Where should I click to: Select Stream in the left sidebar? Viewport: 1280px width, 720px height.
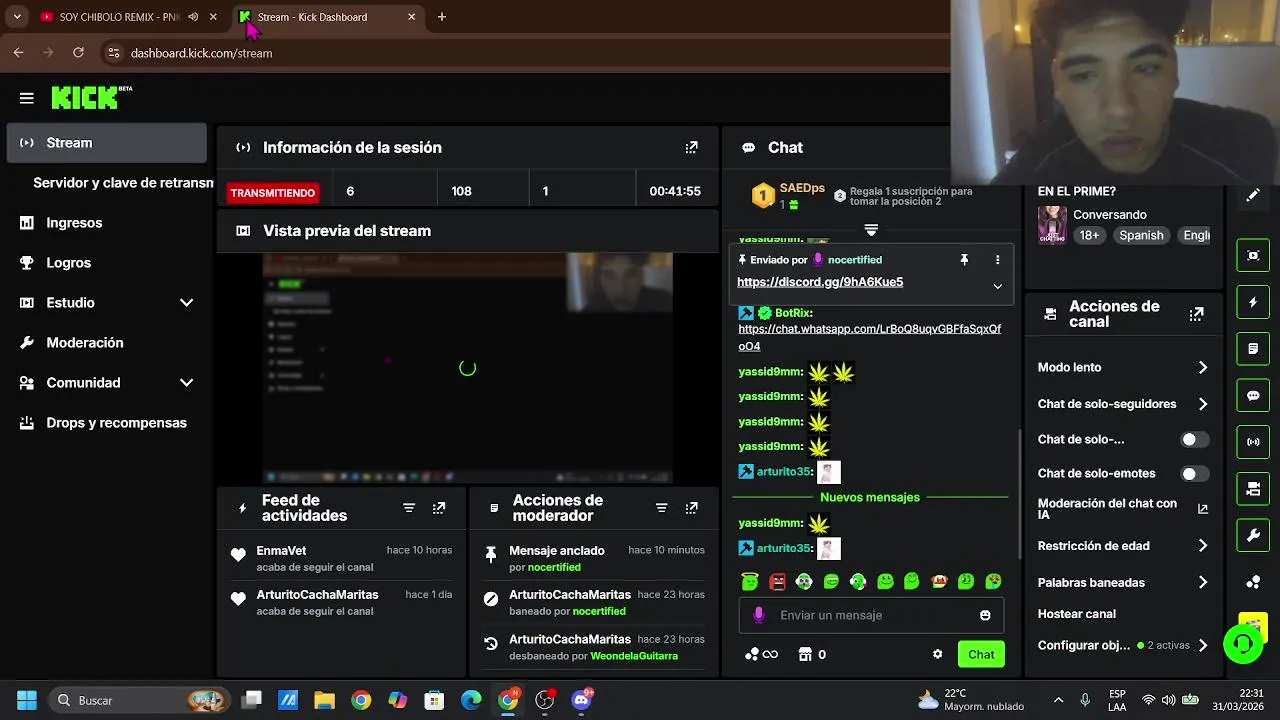coord(106,143)
